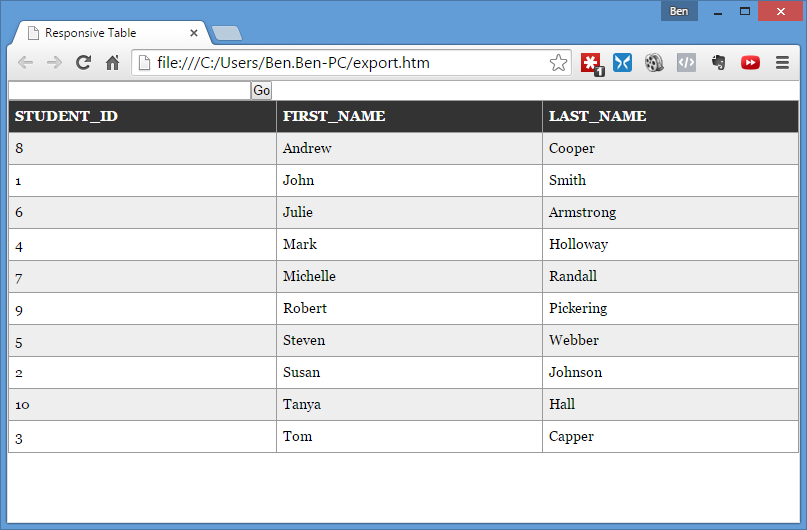Reload the export.htm page
The height and width of the screenshot is (530, 807).
click(x=84, y=63)
